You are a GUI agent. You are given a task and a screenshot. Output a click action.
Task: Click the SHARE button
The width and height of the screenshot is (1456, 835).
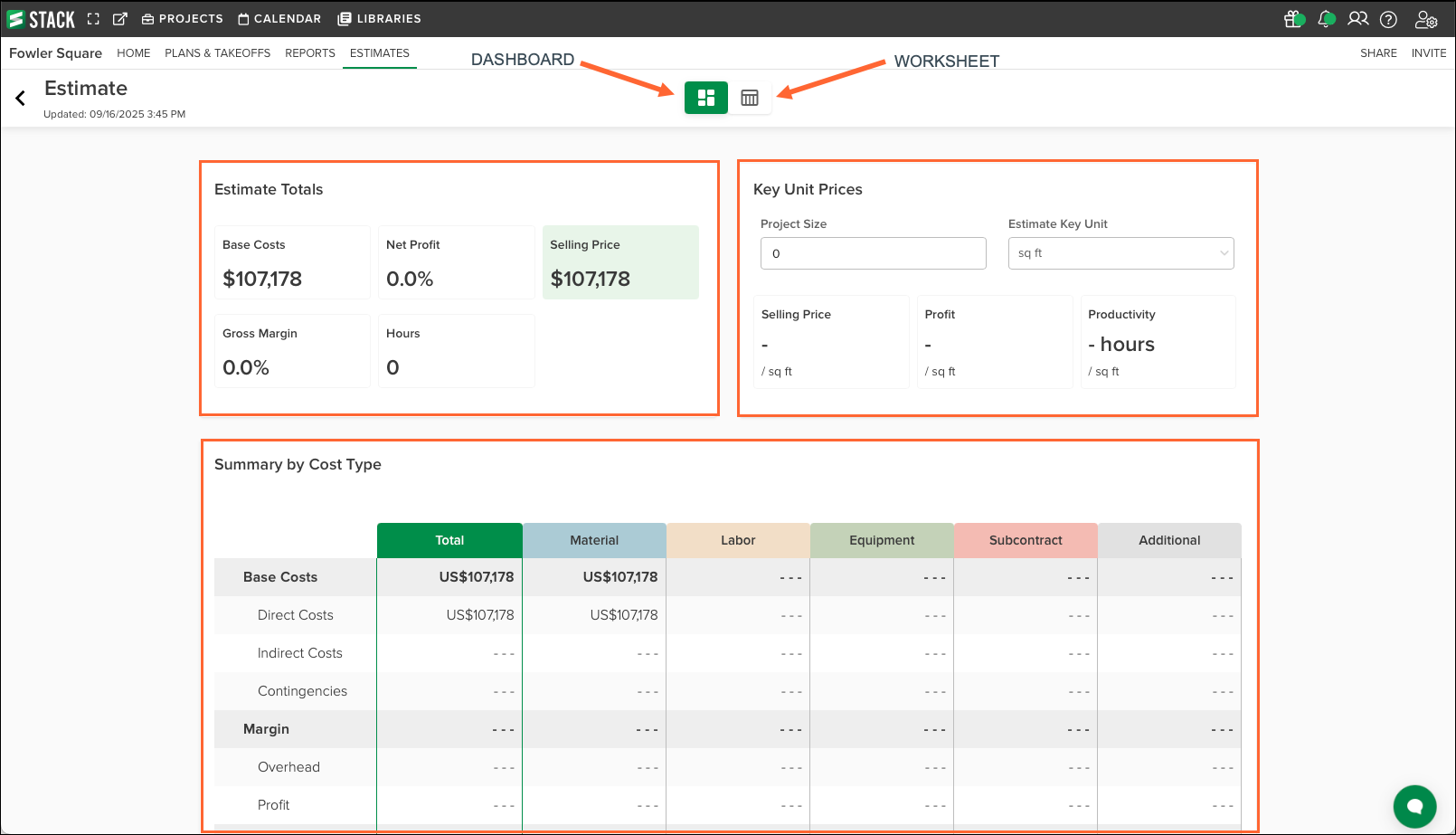[x=1378, y=53]
